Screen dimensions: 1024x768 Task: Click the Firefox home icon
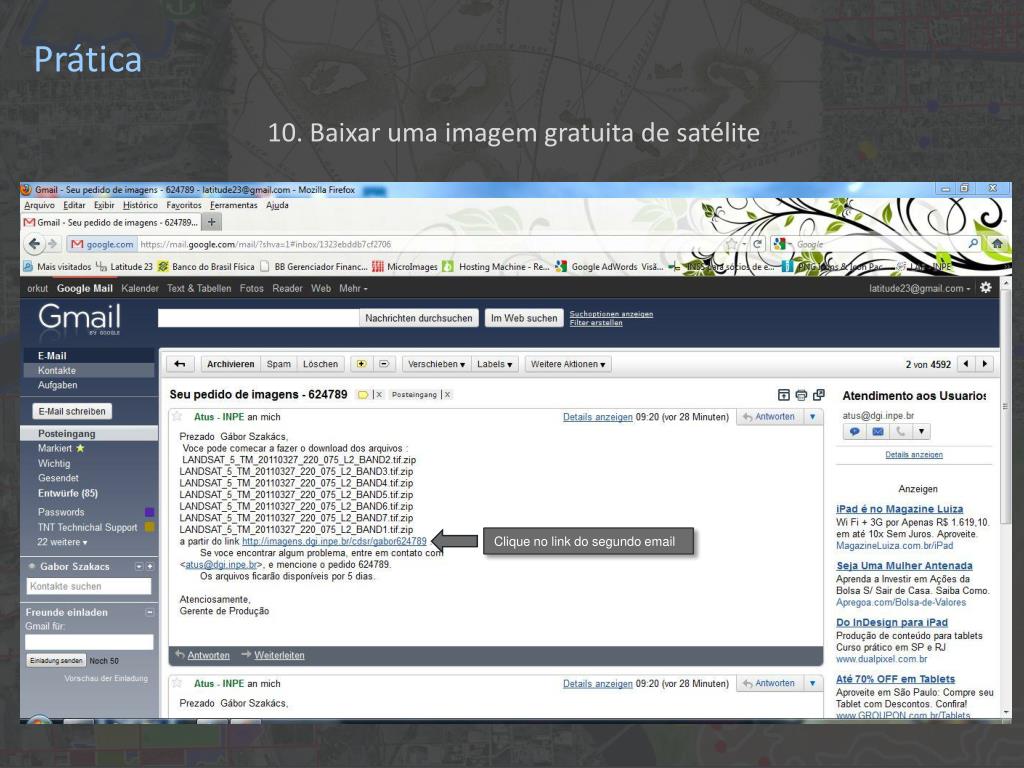tap(997, 244)
